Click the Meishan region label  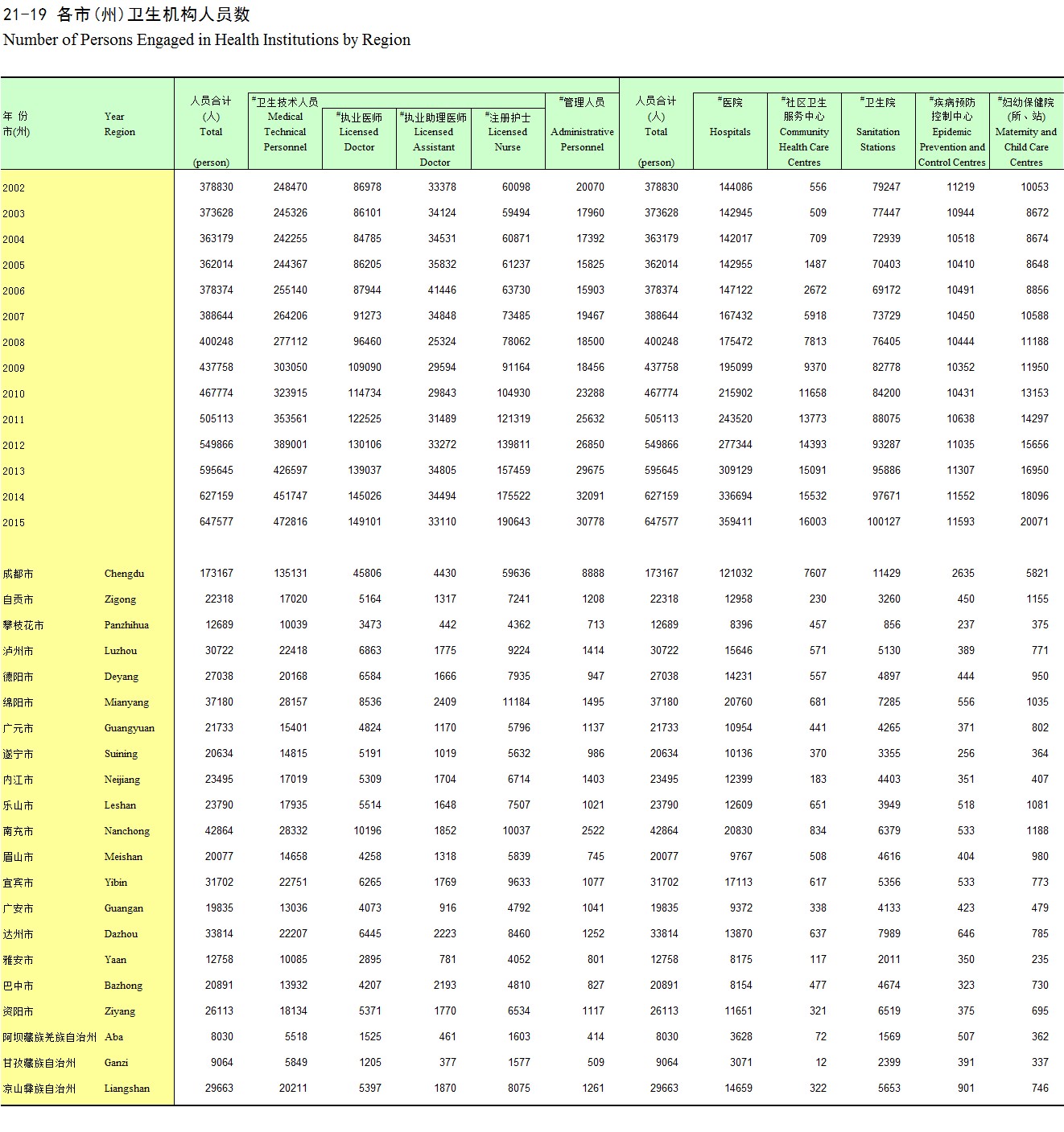click(123, 857)
